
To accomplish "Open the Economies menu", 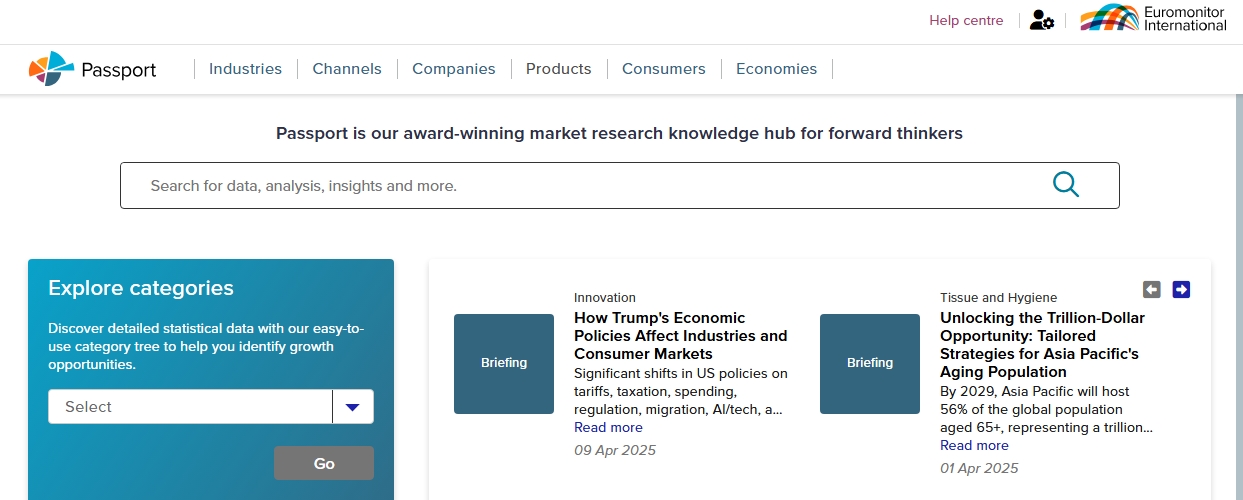I will (776, 69).
